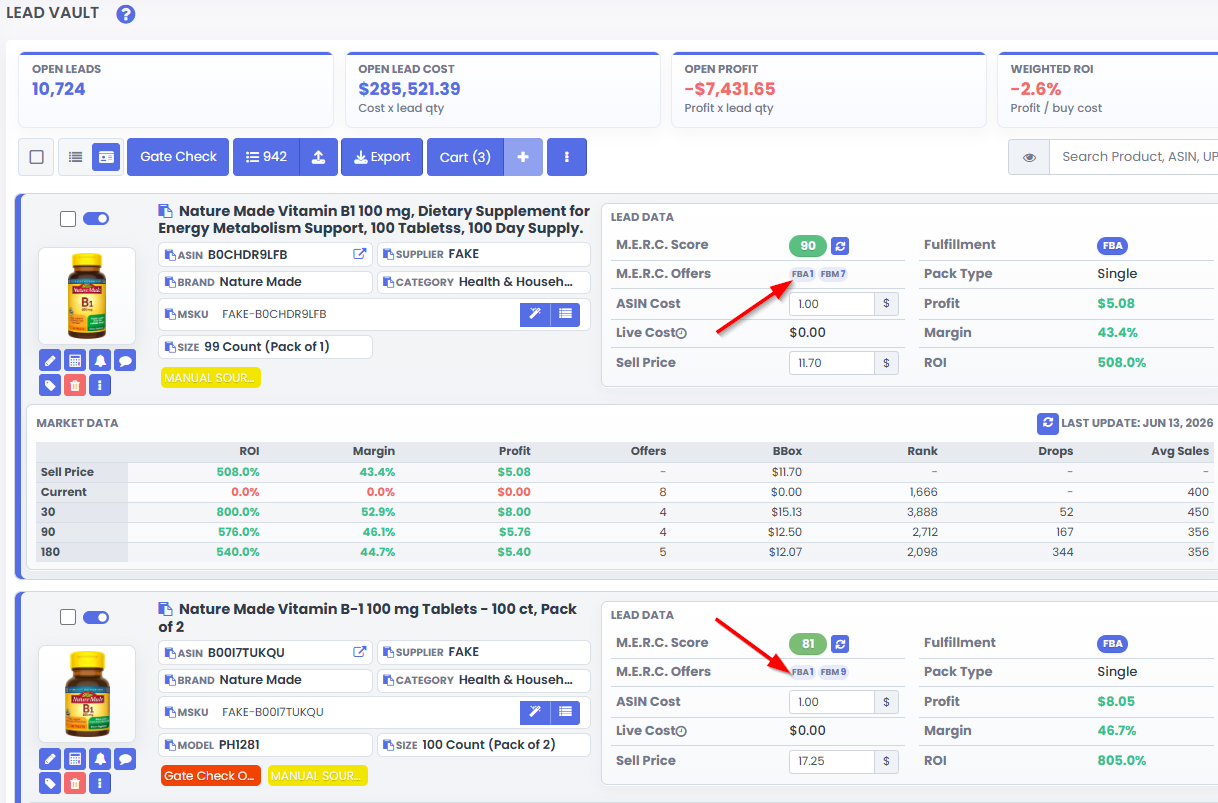
Task: Open calculator for the B00I7TUKQU lead
Action: [x=75, y=758]
